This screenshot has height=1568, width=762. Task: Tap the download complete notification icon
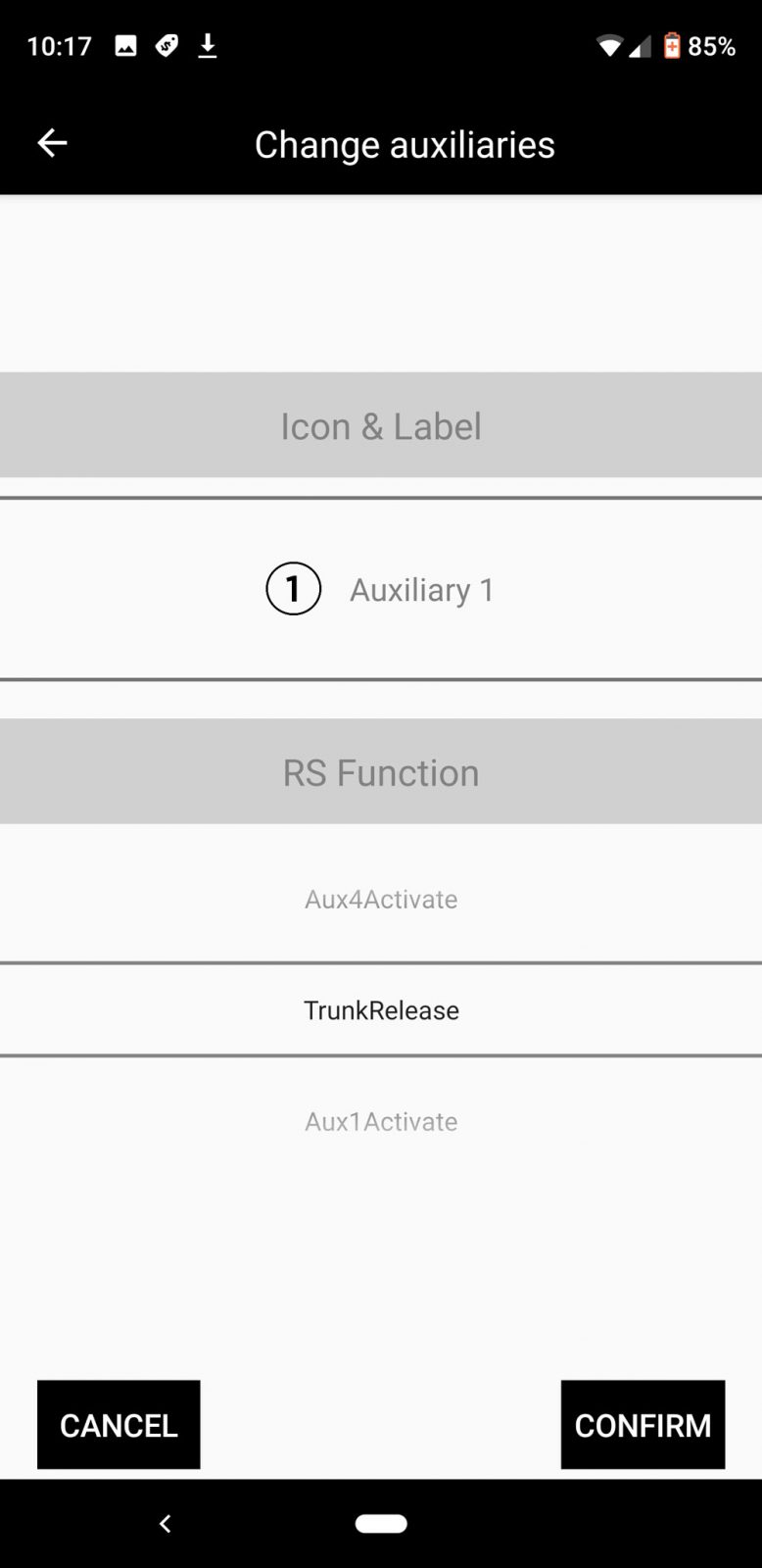[208, 44]
